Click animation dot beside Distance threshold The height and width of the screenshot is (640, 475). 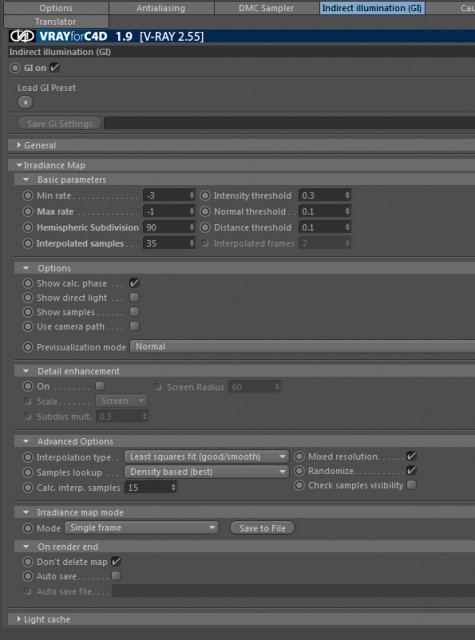coord(205,227)
